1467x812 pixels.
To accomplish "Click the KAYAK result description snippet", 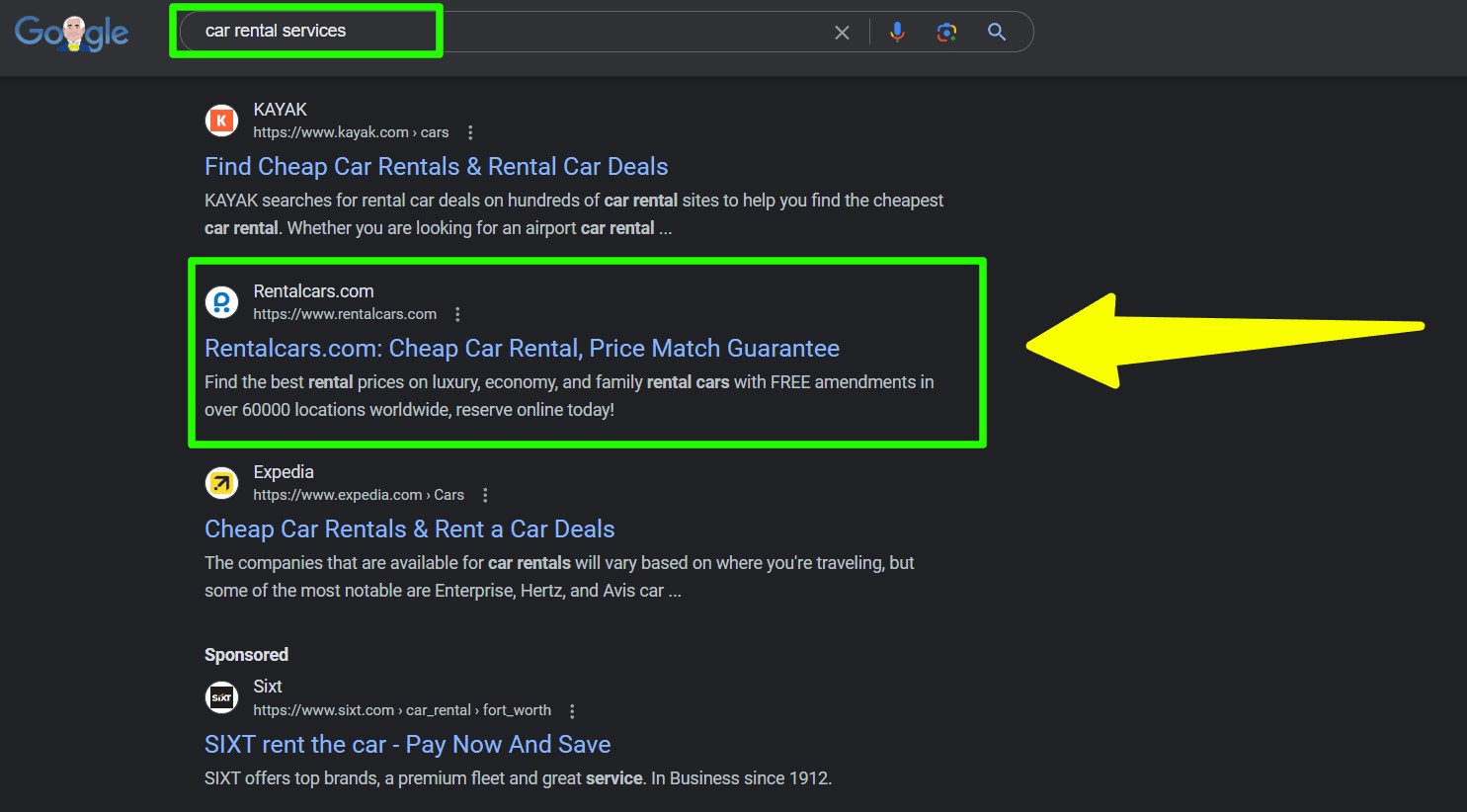I will (x=574, y=214).
